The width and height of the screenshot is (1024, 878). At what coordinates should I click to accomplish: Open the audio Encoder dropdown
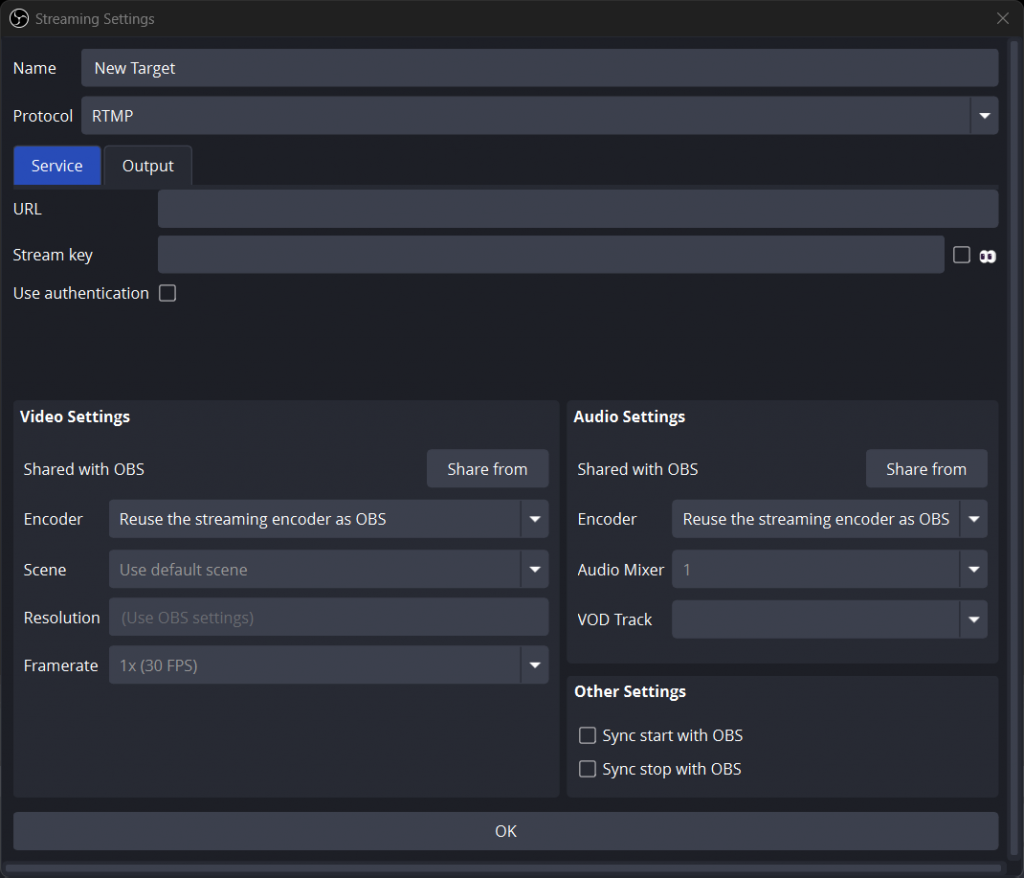pos(973,519)
